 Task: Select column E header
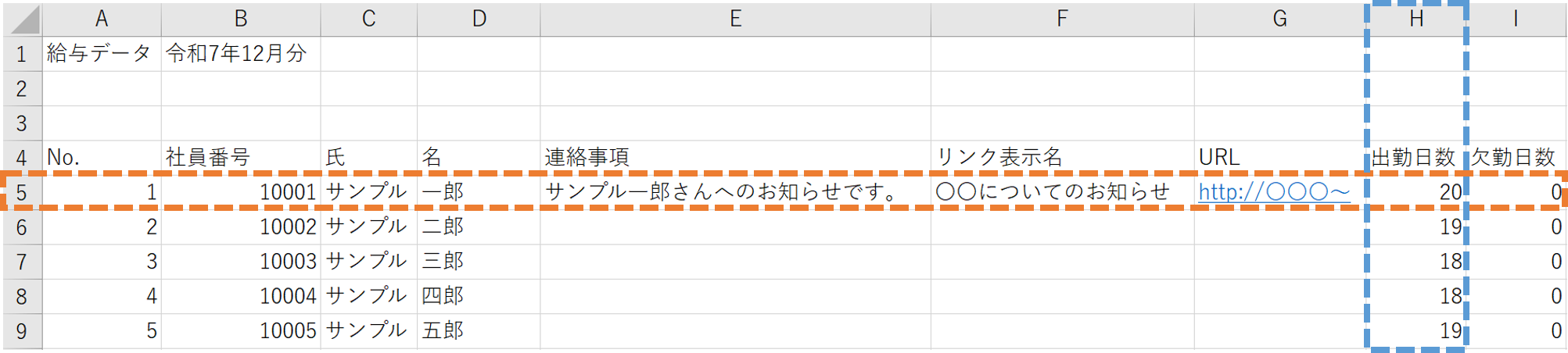(735, 19)
